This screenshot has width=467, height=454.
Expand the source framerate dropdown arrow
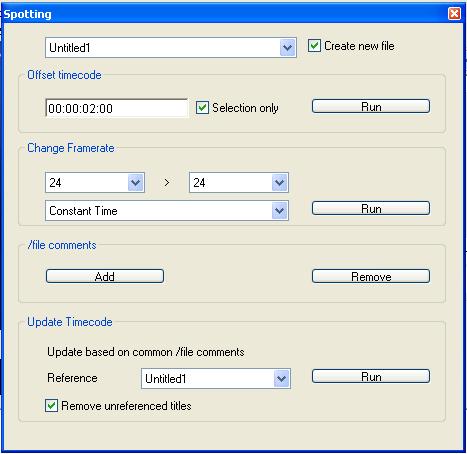pyautogui.click(x=136, y=182)
